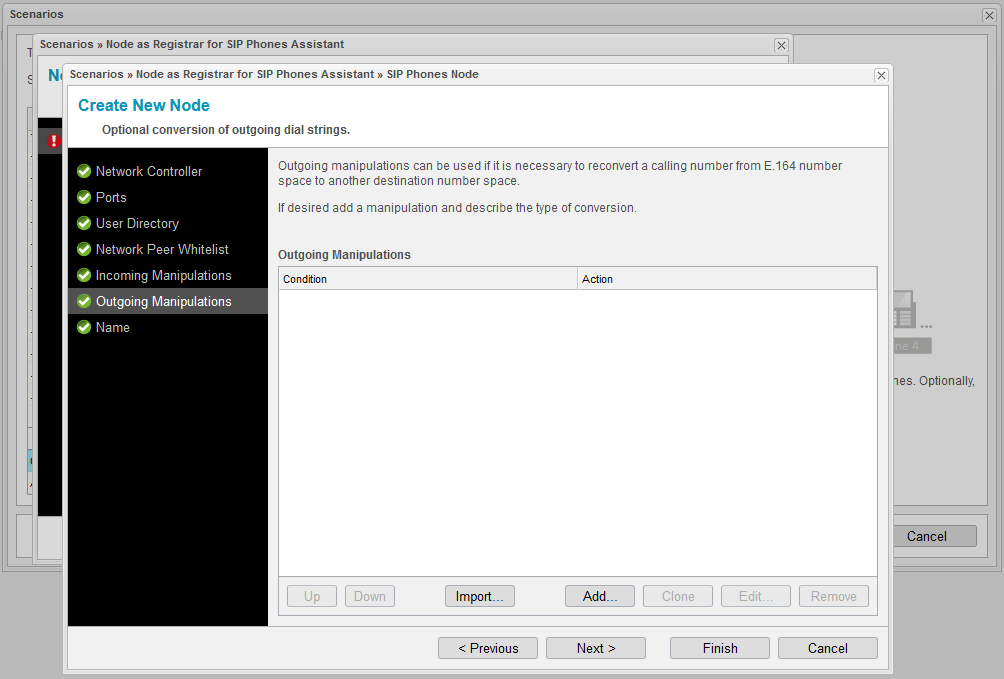Click Finish to complete the node
The width and height of the screenshot is (1004, 679).
pyautogui.click(x=720, y=648)
